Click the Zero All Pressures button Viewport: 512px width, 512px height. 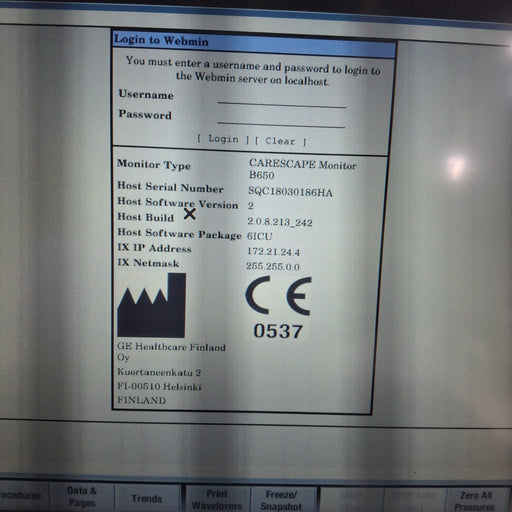tap(476, 501)
